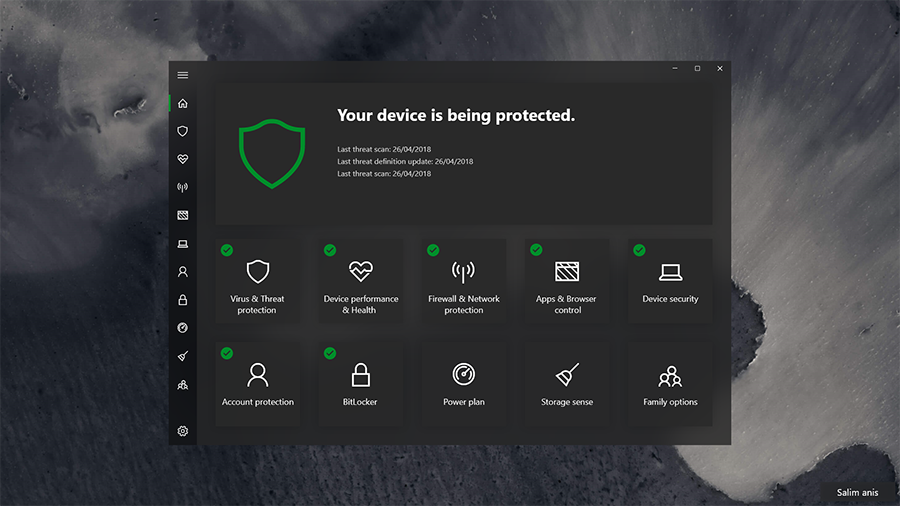This screenshot has height=506, width=900.
Task: Open Family options sidebar icon
Action: coord(183,384)
